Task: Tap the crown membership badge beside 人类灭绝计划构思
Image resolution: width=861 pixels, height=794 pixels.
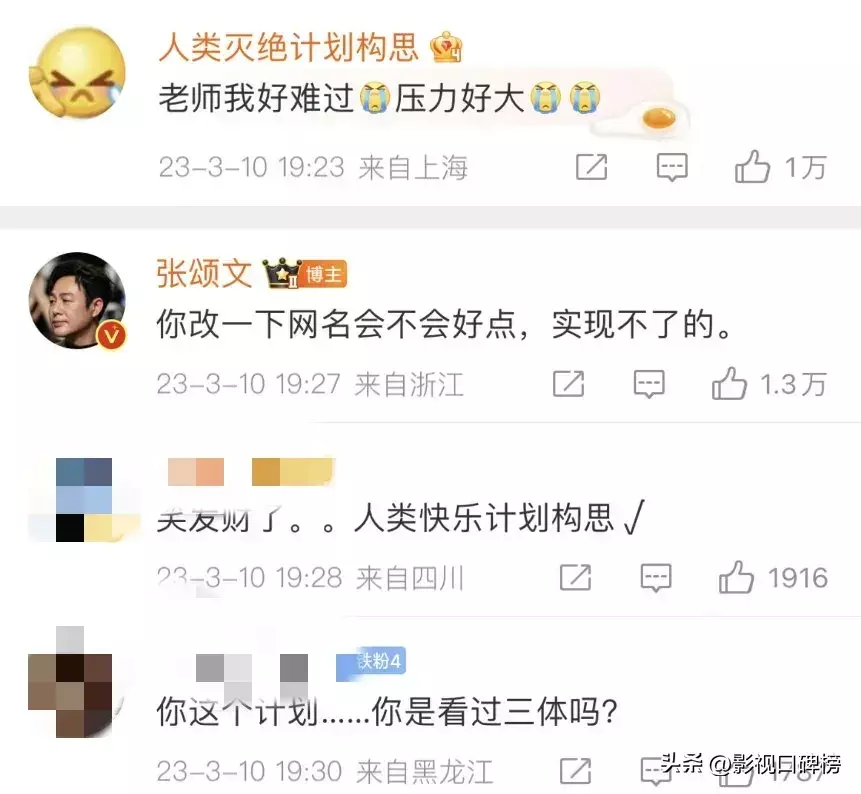Action: tap(446, 47)
